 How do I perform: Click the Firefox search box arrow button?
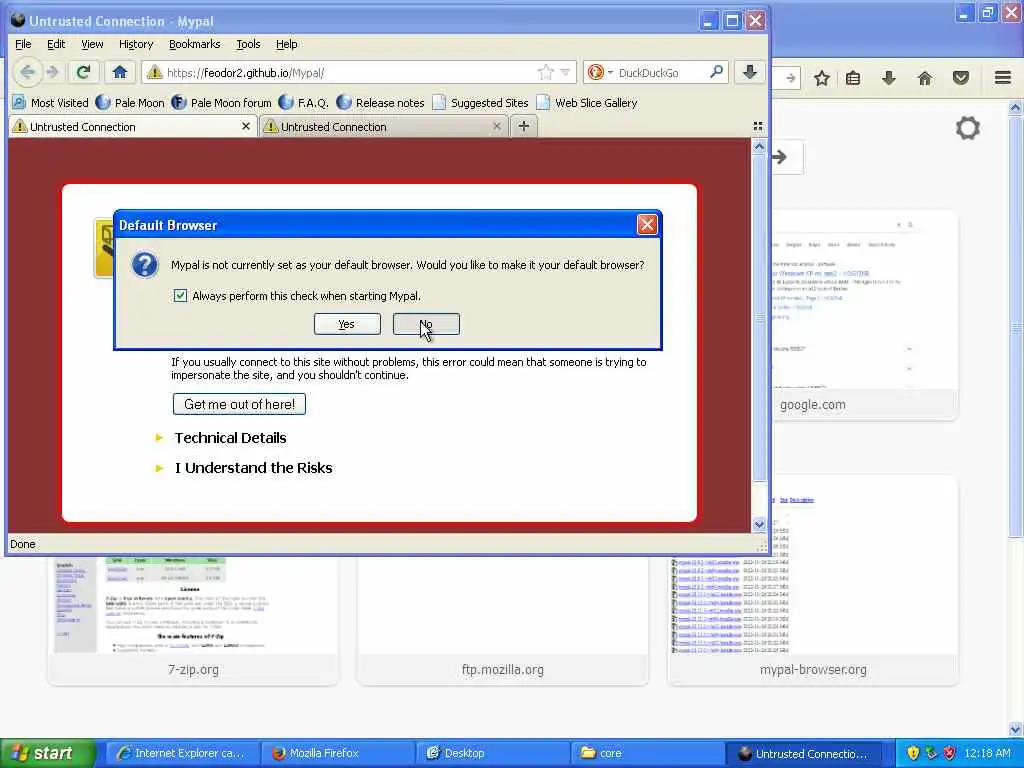(x=784, y=157)
